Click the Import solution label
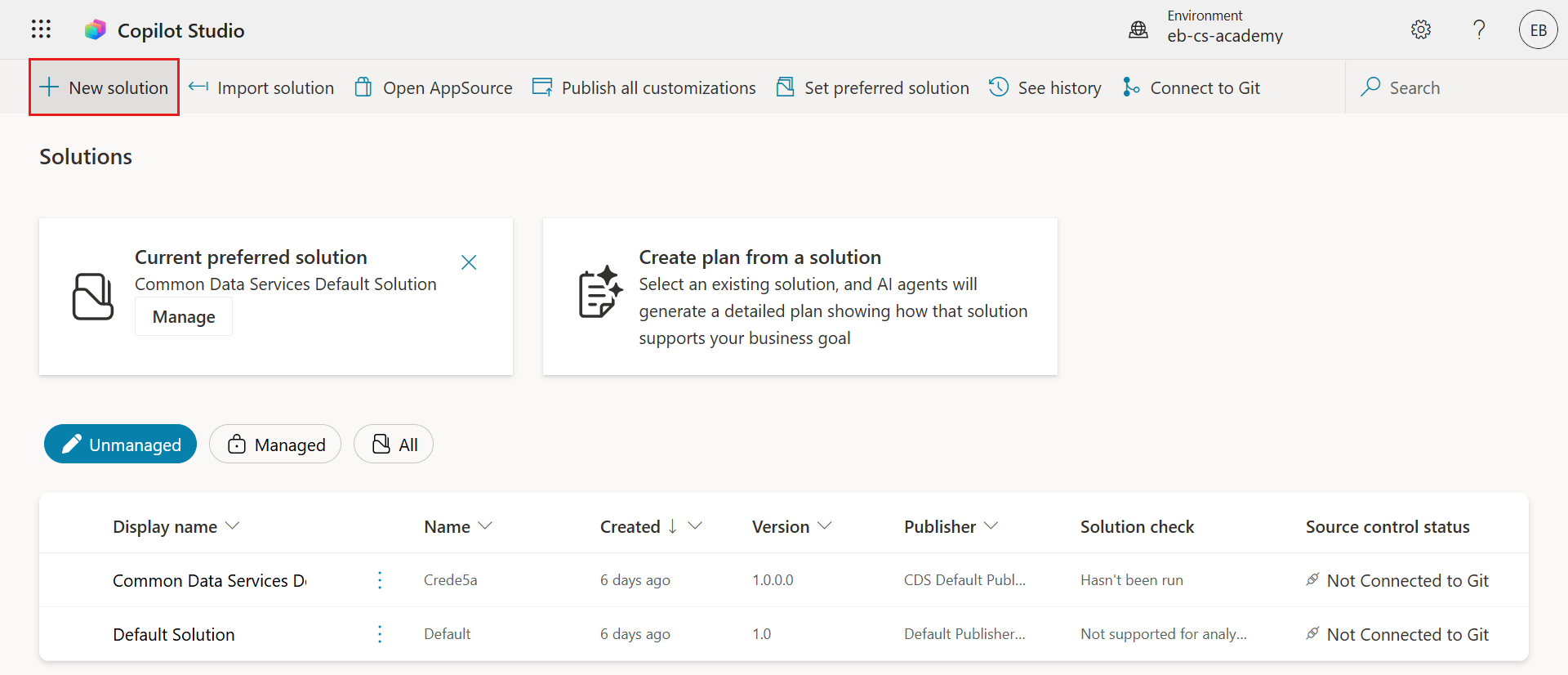Viewport: 1568px width, 675px height. point(276,87)
